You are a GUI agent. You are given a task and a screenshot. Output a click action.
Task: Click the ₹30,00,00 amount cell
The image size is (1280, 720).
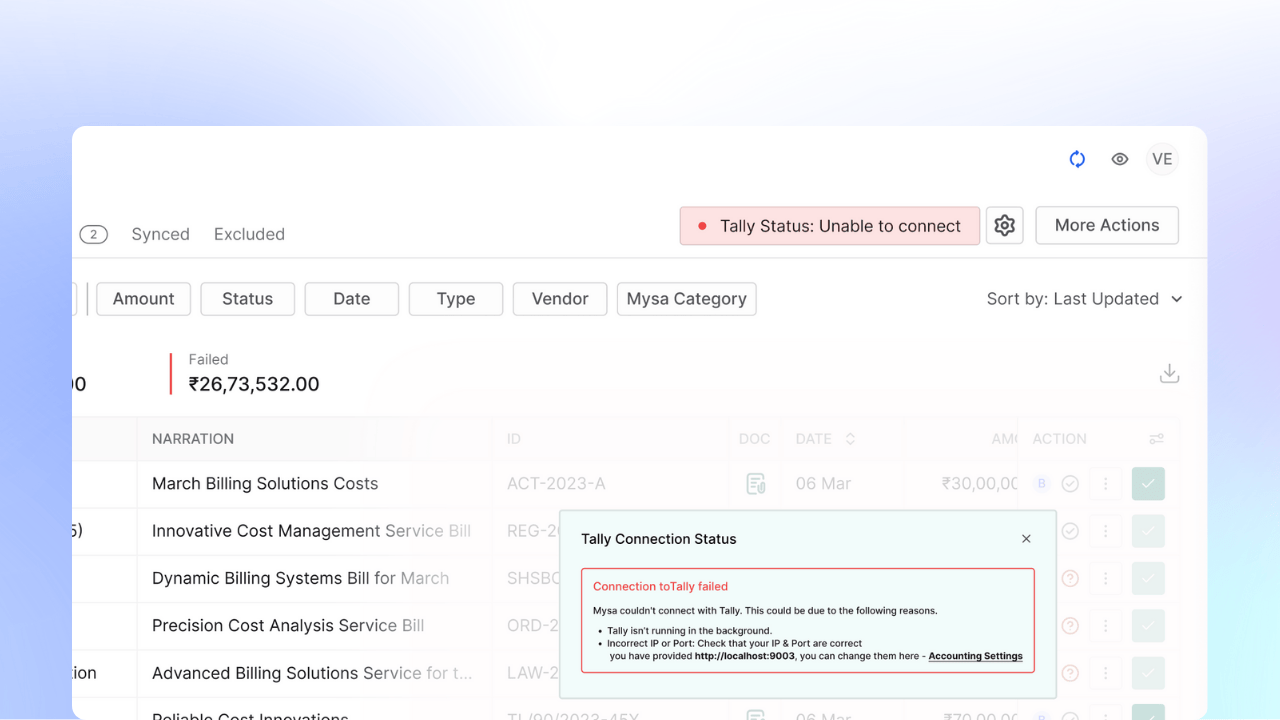[x=980, y=484]
